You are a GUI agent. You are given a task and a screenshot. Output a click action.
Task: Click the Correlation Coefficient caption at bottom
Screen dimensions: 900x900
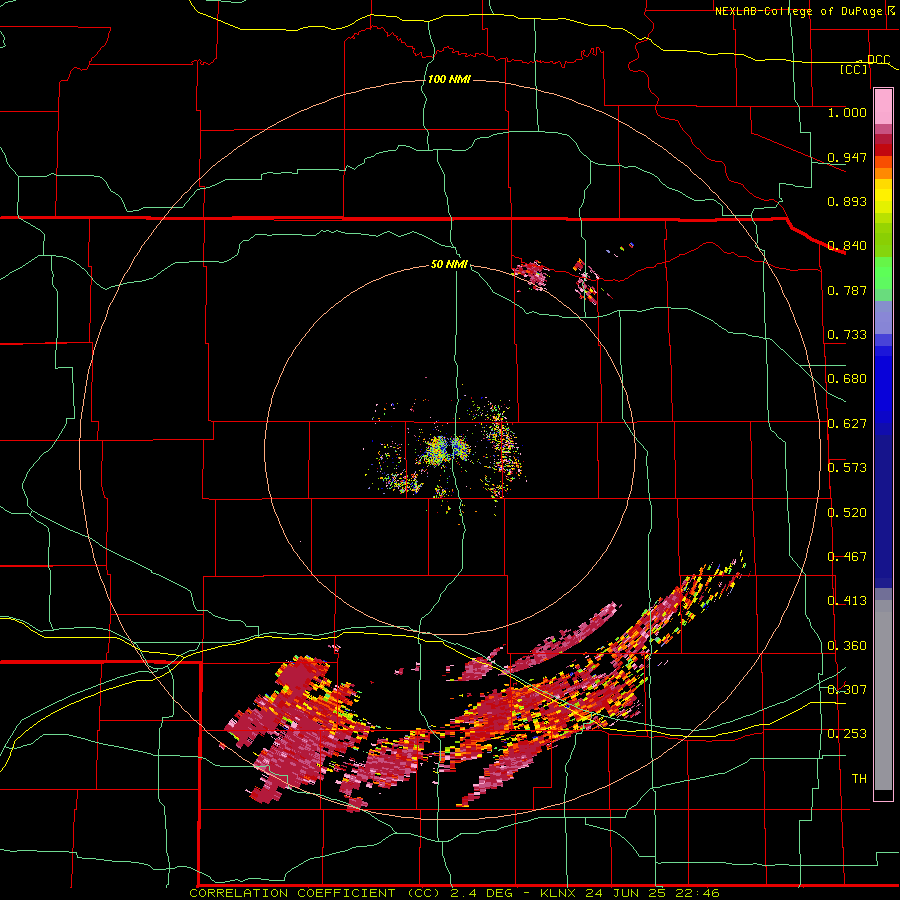pos(454,893)
